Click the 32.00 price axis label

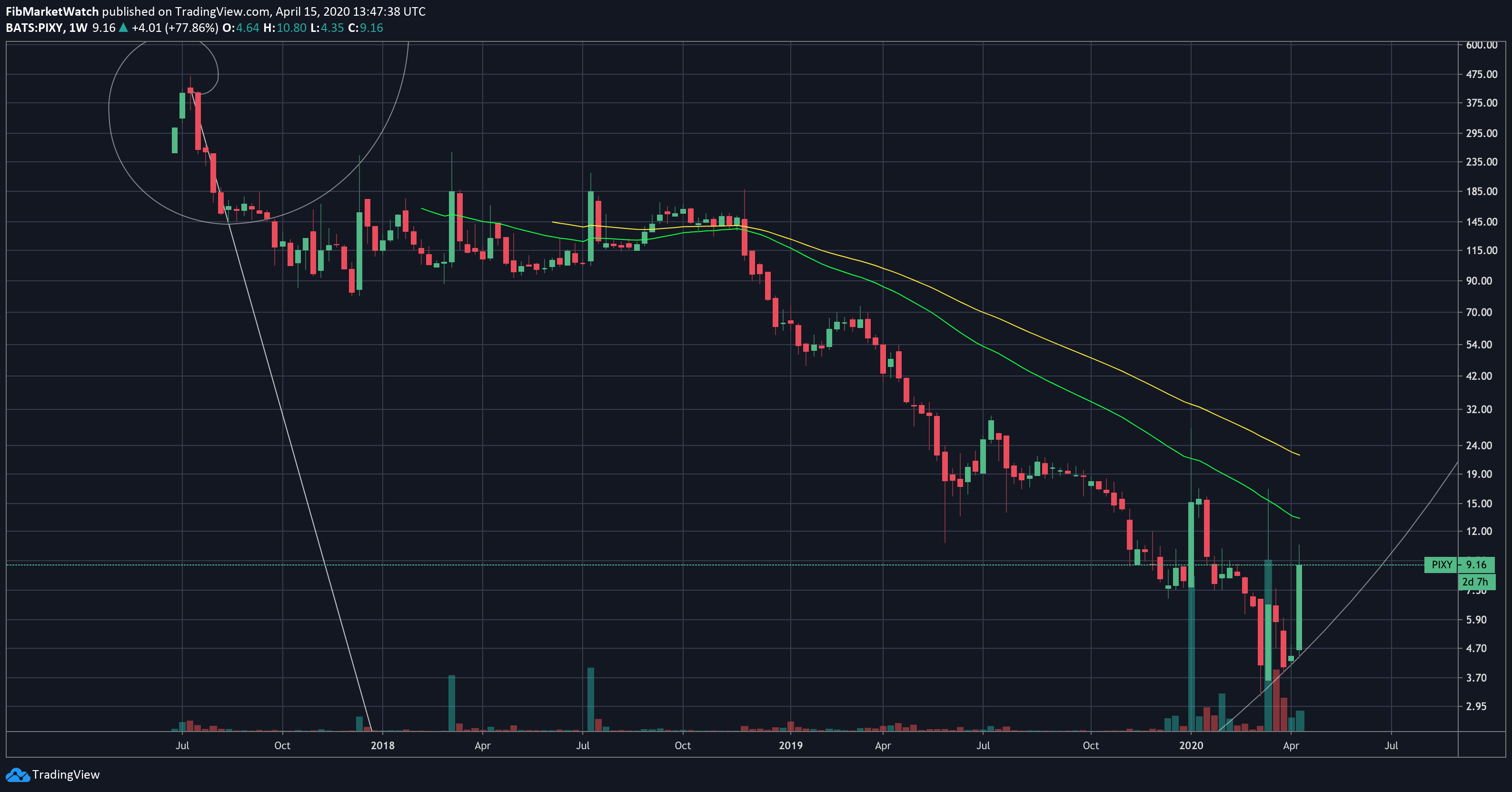tap(1479, 409)
